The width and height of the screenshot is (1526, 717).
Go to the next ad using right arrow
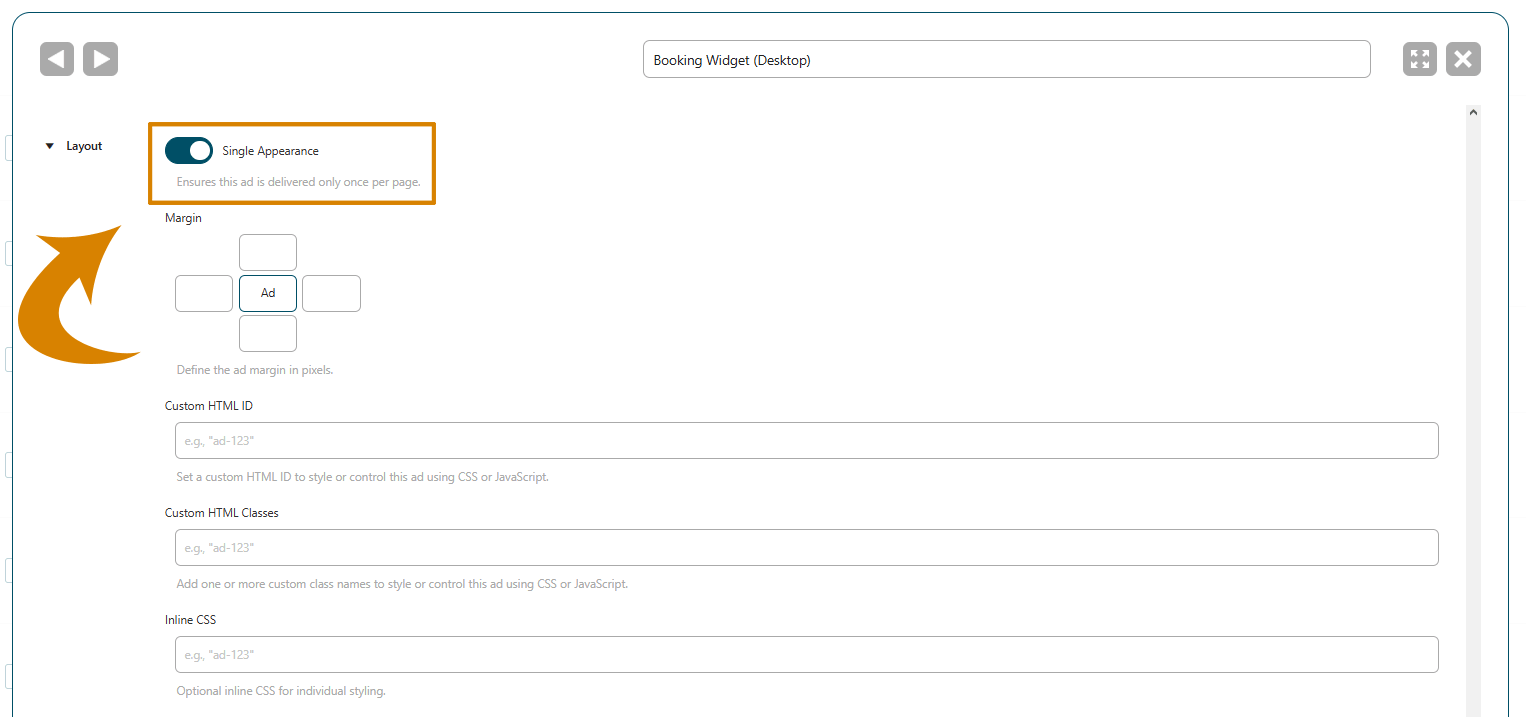pyautogui.click(x=100, y=59)
